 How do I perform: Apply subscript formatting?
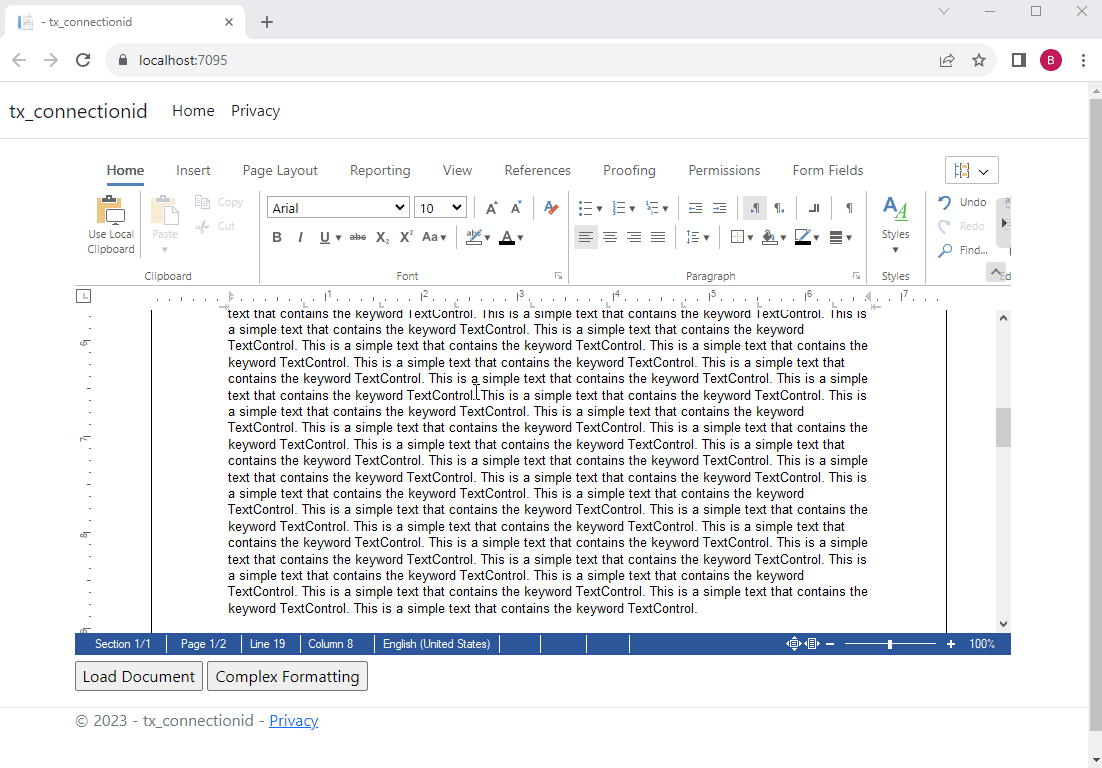(381, 237)
